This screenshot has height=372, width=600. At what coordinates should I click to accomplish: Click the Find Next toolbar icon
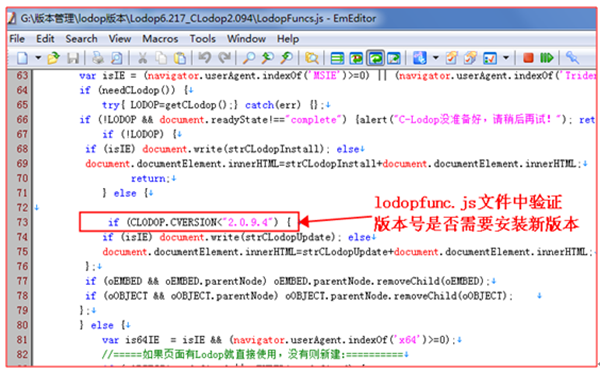(x=268, y=58)
